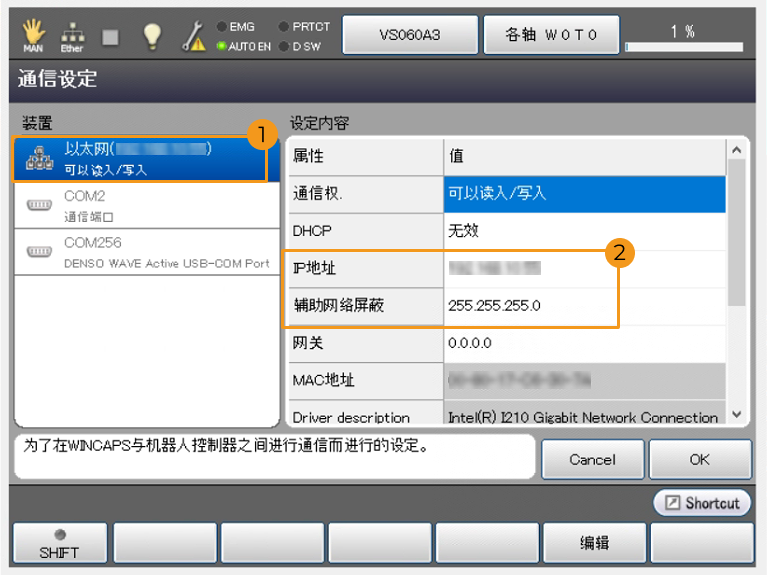Click the MAN manual mode hand icon
The width and height of the screenshot is (767, 575).
(x=33, y=36)
